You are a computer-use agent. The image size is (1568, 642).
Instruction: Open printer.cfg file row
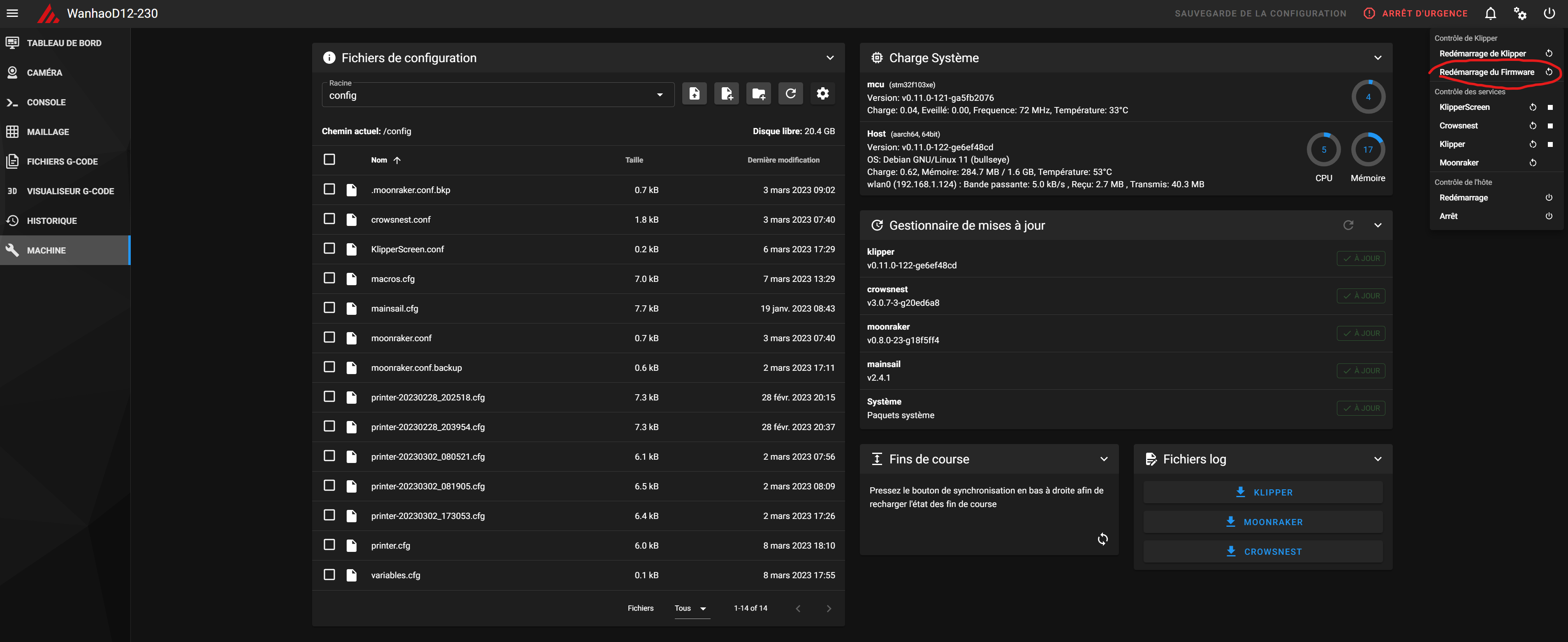tap(578, 545)
